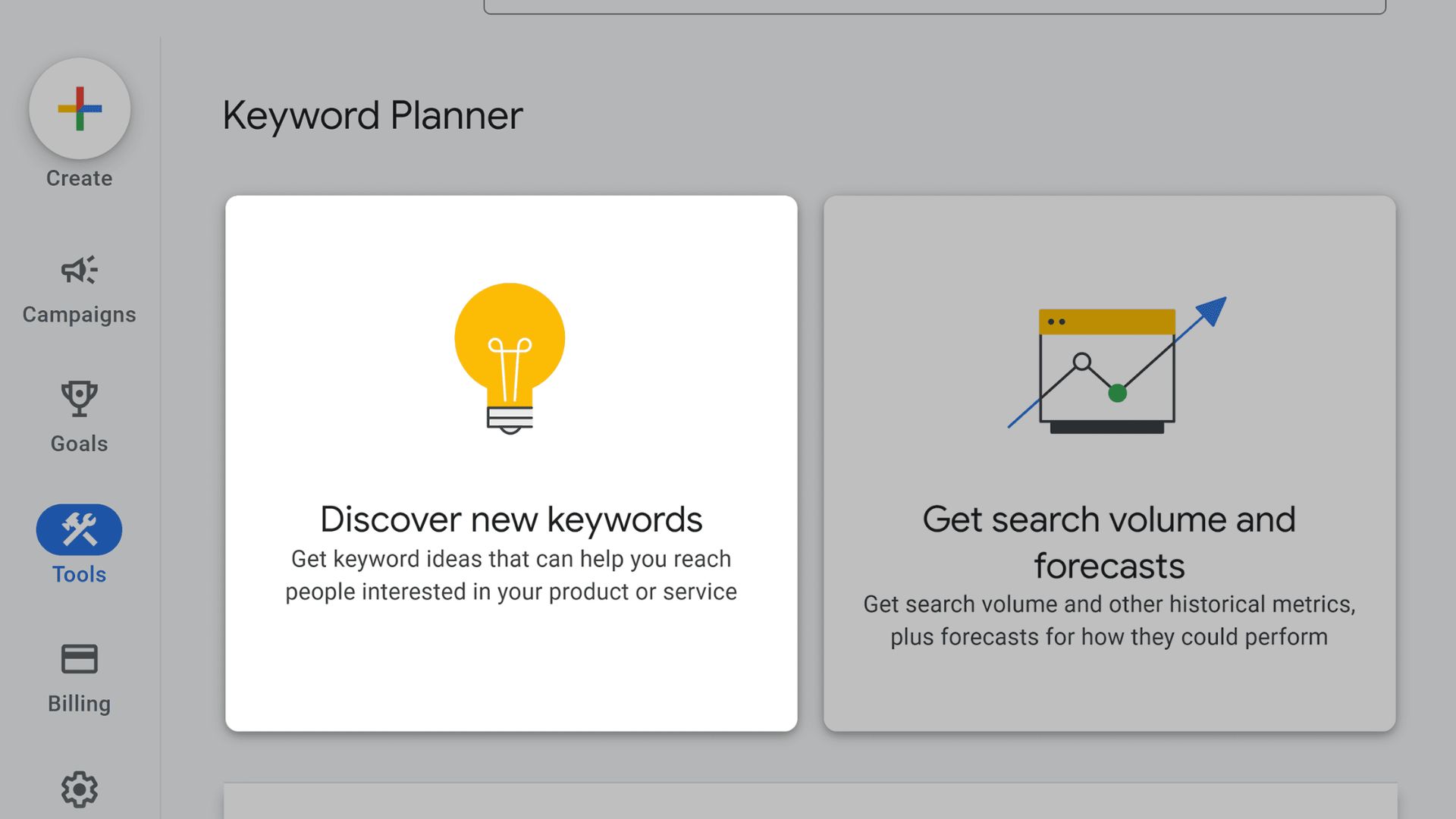Click the Tools menu label
1456x819 pixels.
click(78, 574)
